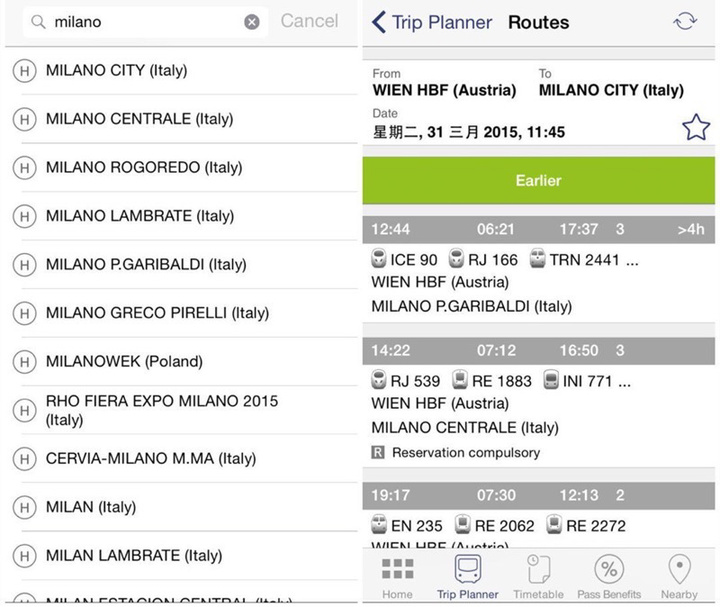Expand the 14:22 departure route details
Screen dimensions: 720x607
538,351
